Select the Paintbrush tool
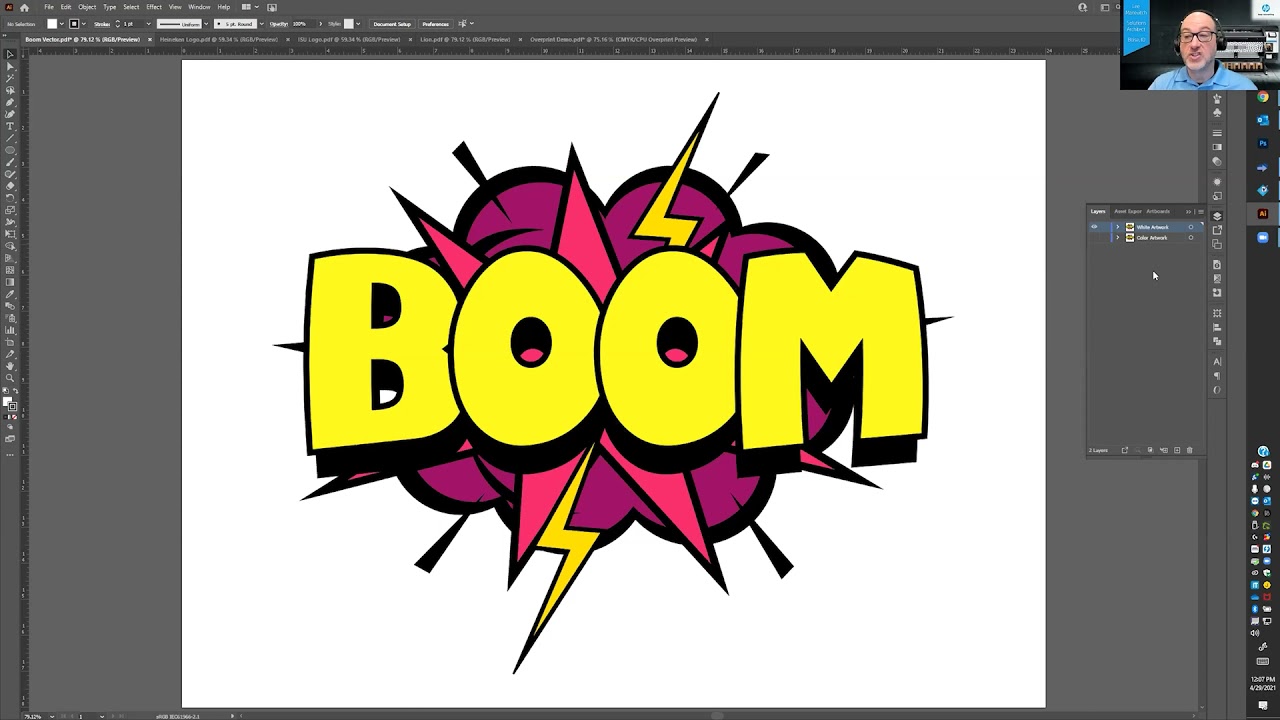 (x=10, y=162)
